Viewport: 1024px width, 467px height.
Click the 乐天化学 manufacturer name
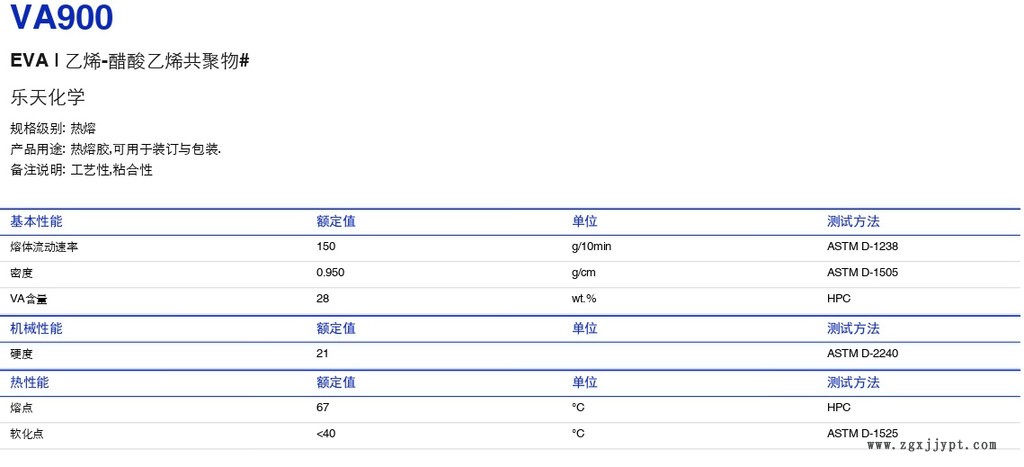(47, 98)
